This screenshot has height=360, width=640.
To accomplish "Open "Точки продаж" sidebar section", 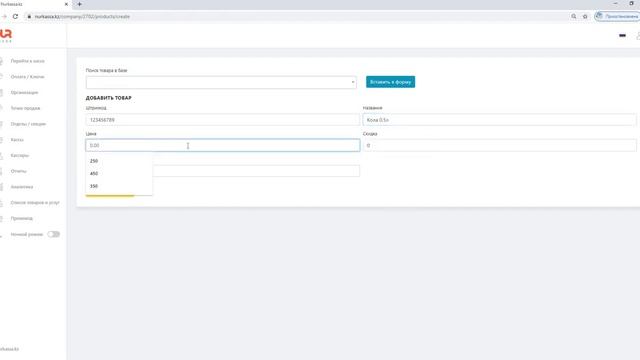I will pyautogui.click(x=25, y=108).
